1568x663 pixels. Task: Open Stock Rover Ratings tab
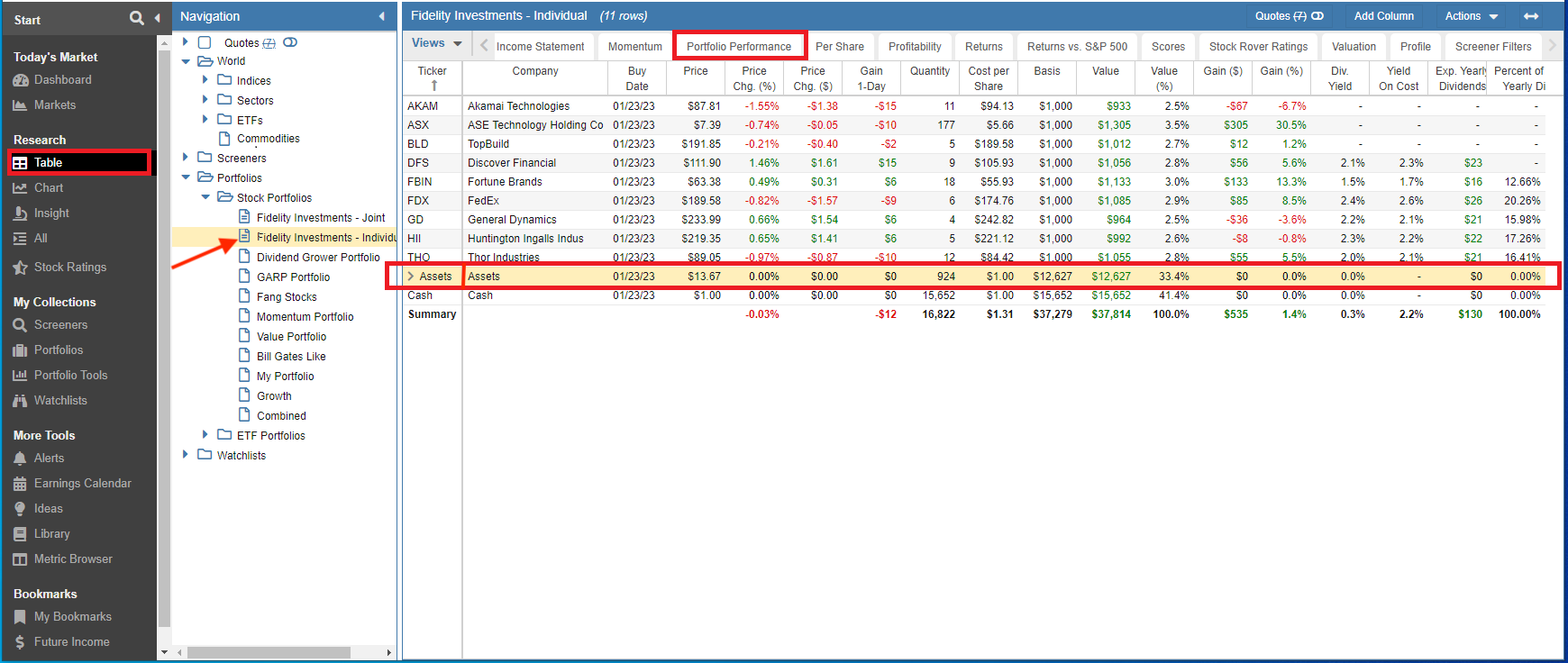pos(1258,47)
